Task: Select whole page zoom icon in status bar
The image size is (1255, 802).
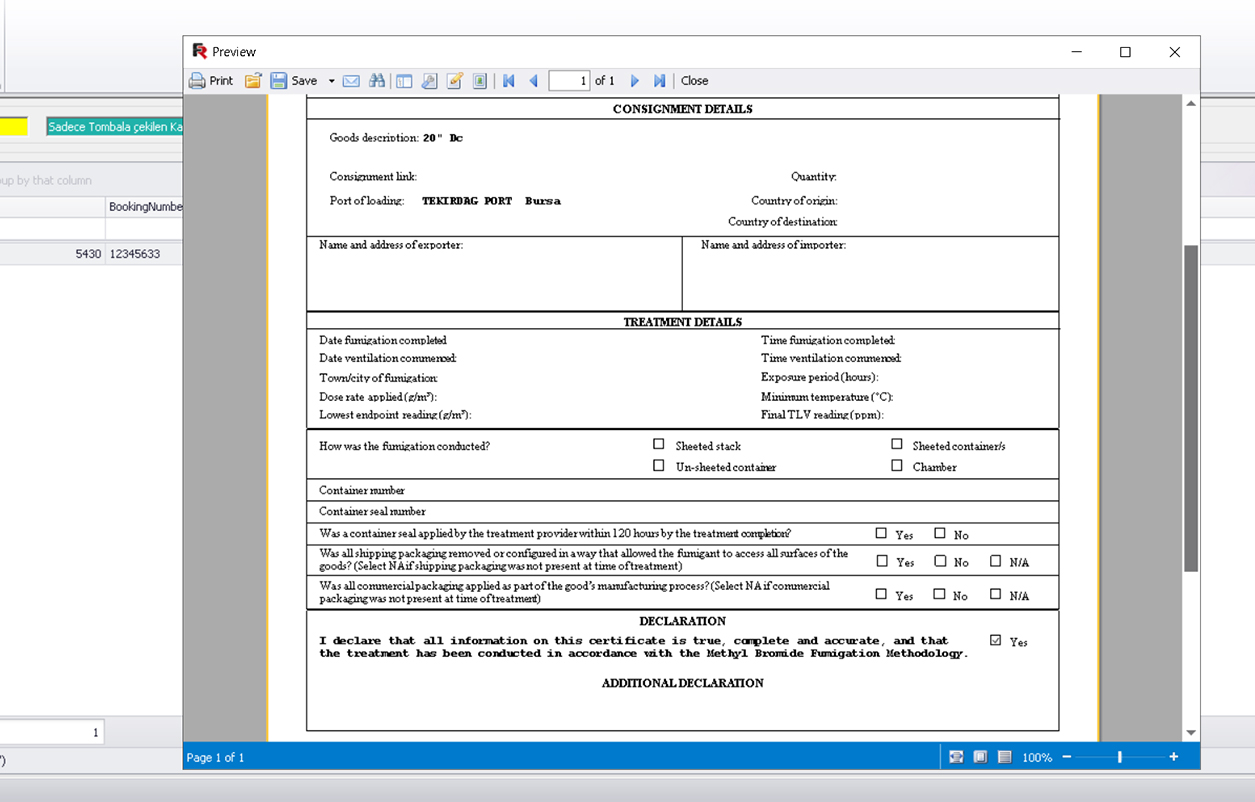Action: pos(980,757)
